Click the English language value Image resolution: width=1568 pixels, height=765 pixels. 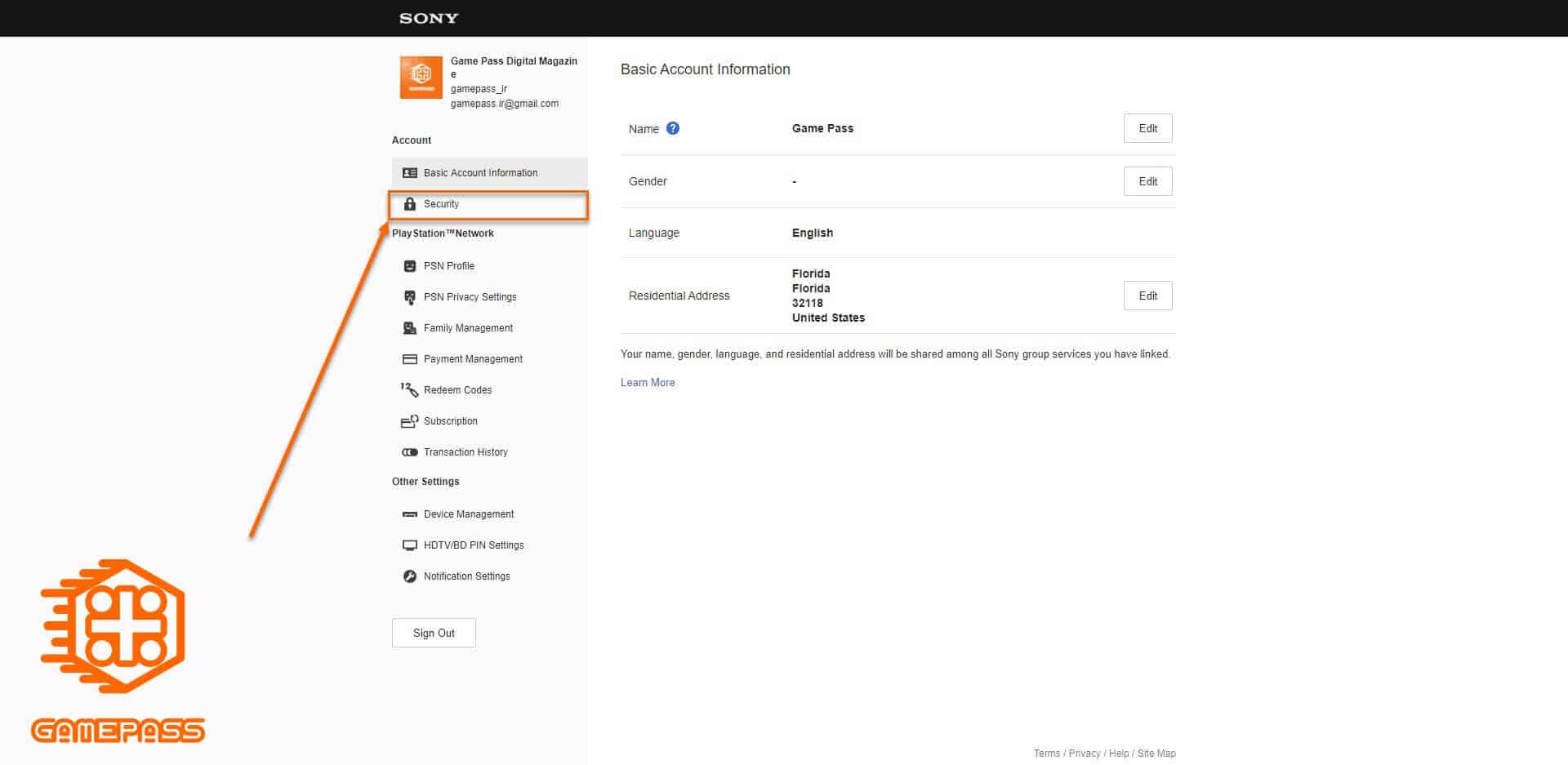coord(813,233)
